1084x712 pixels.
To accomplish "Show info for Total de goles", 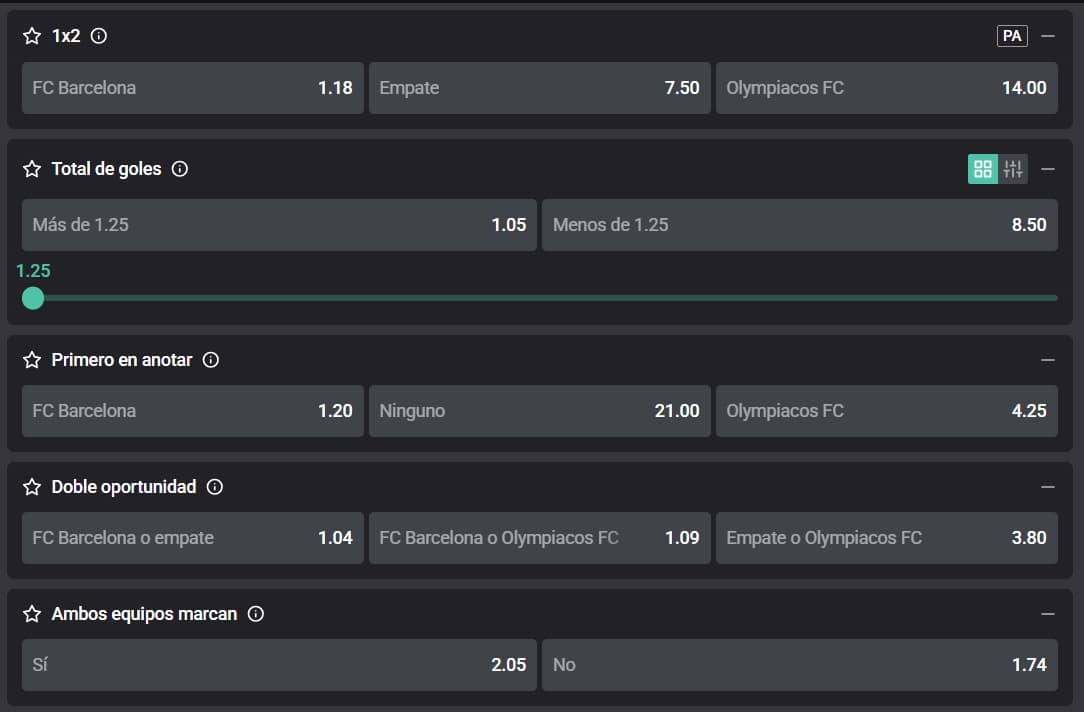I will [x=180, y=169].
